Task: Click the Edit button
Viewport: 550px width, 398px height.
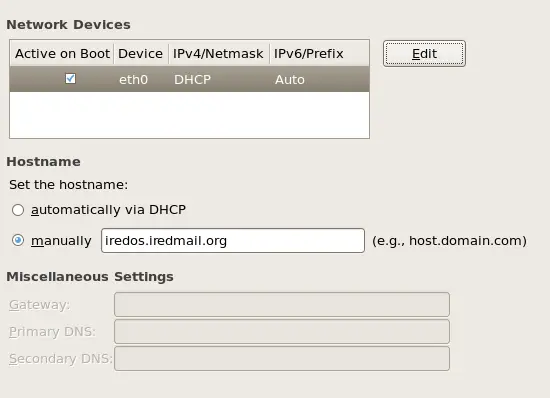Action: pyautogui.click(x=424, y=54)
